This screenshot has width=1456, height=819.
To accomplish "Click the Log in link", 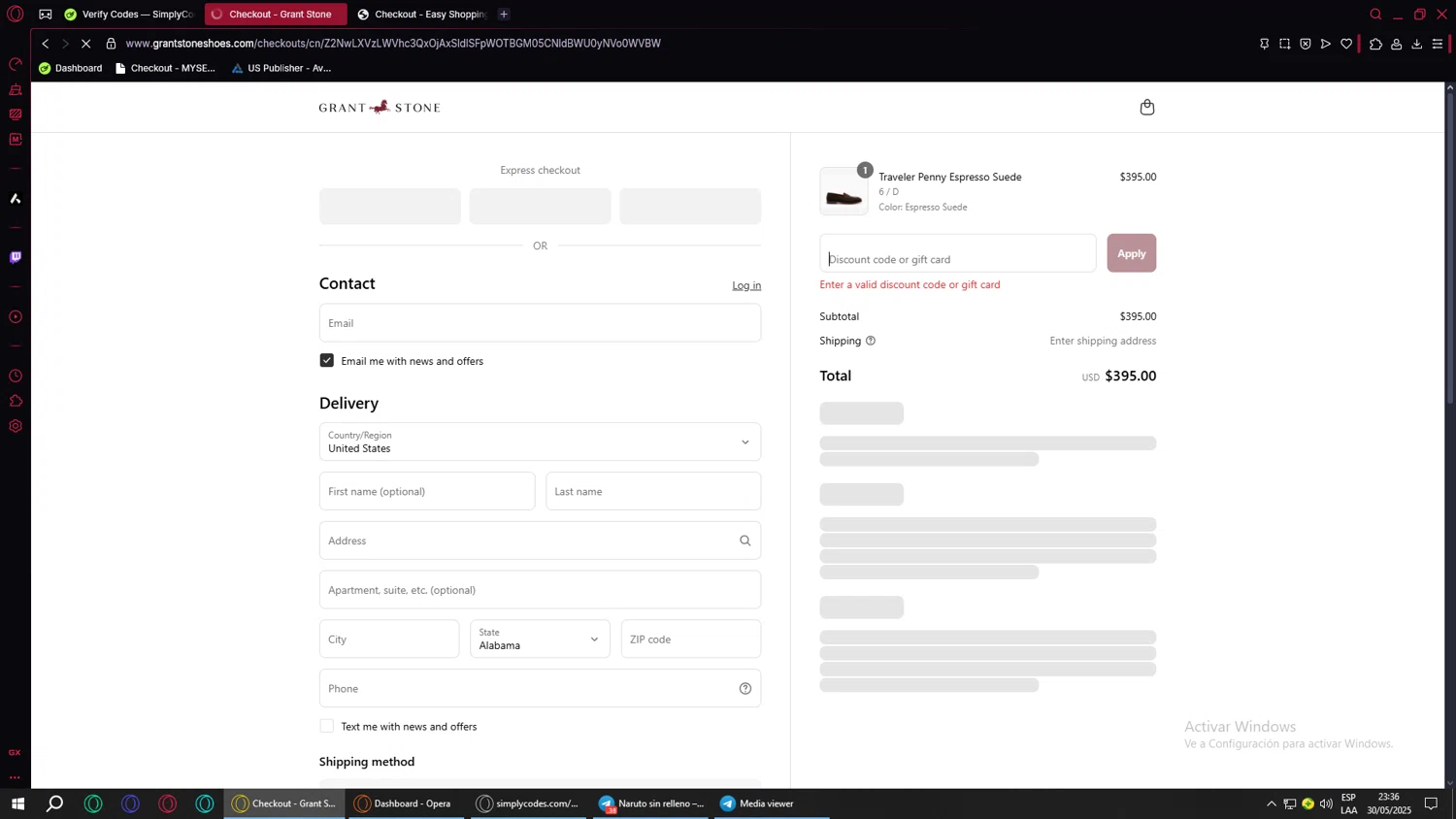I will pyautogui.click(x=746, y=285).
